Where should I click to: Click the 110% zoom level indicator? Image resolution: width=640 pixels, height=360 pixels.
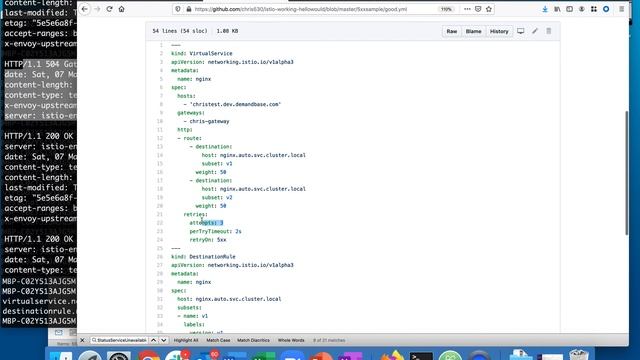(x=446, y=9)
